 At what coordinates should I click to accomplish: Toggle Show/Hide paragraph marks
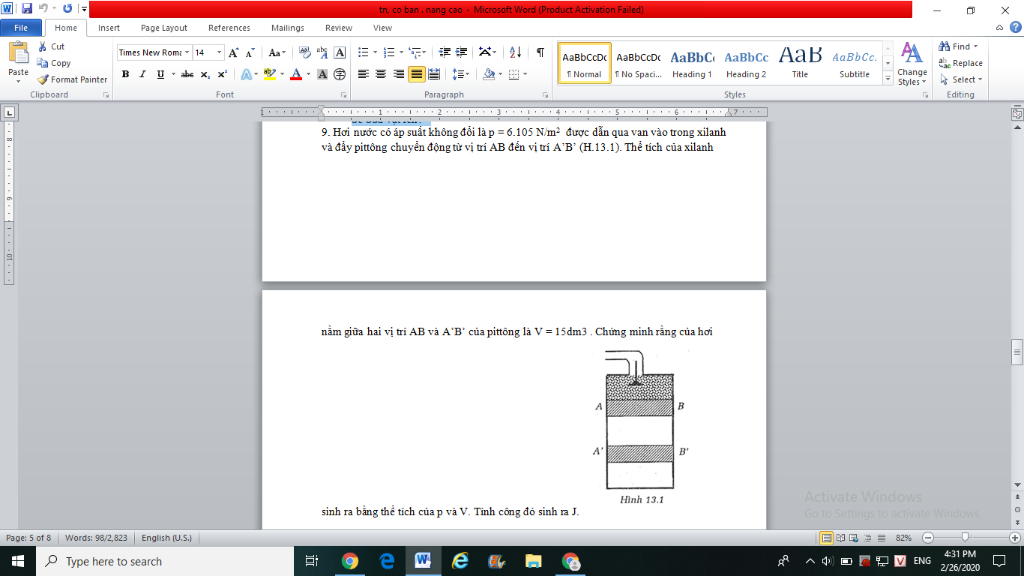click(x=540, y=53)
